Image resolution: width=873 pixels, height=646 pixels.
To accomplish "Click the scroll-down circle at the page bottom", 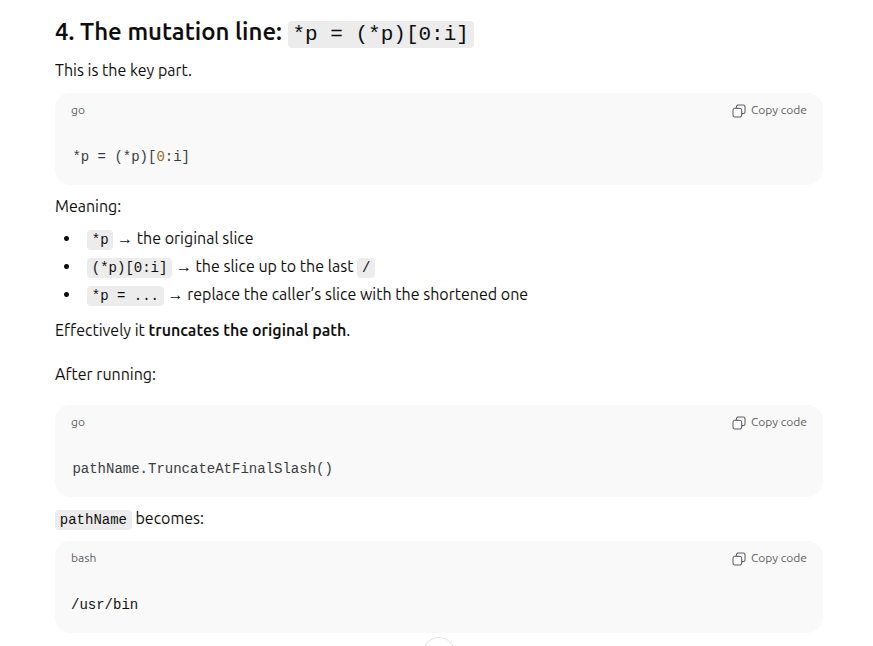I will (x=439, y=642).
